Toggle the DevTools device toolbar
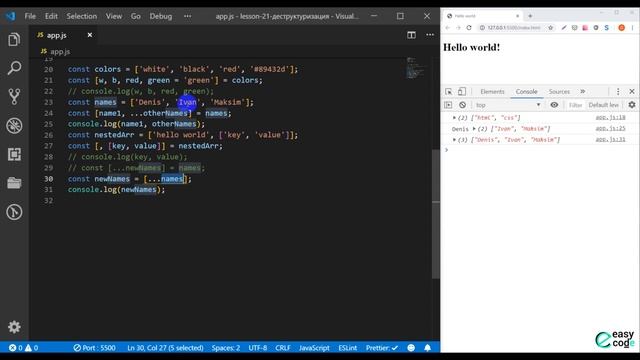The image size is (640, 360). coord(462,91)
